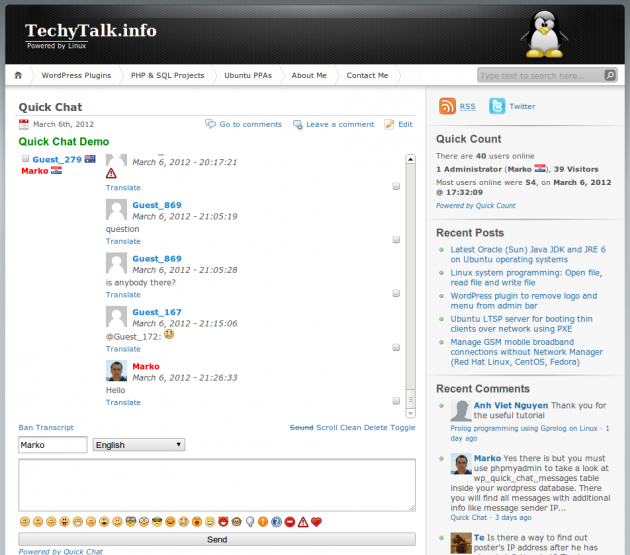Select checkbox for the Guest_167 message
The width and height of the screenshot is (630, 555).
(396, 347)
